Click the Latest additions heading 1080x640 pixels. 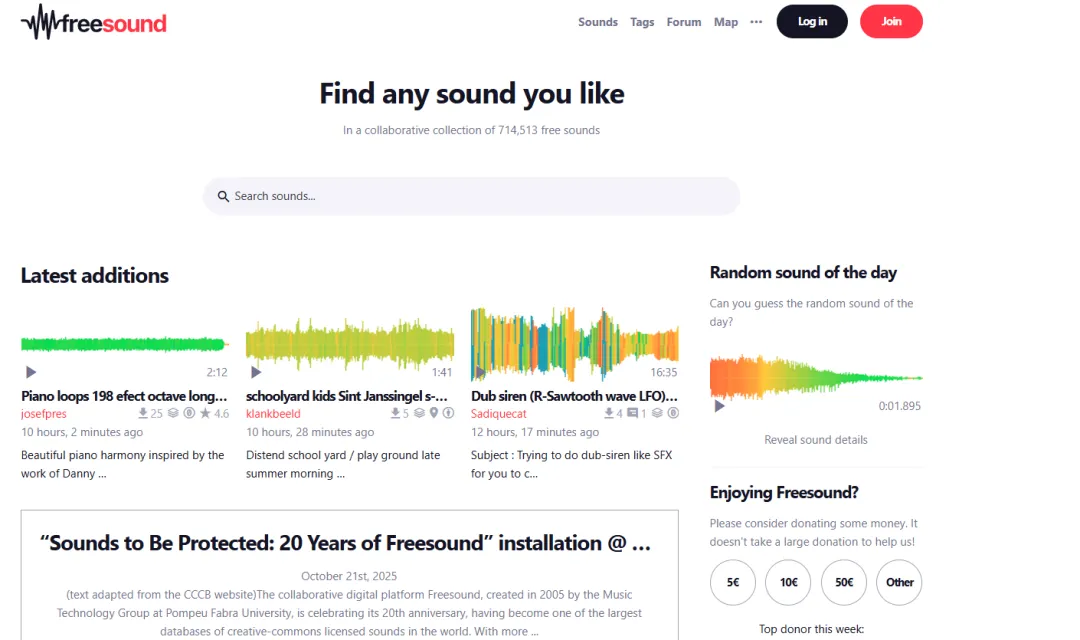click(95, 276)
